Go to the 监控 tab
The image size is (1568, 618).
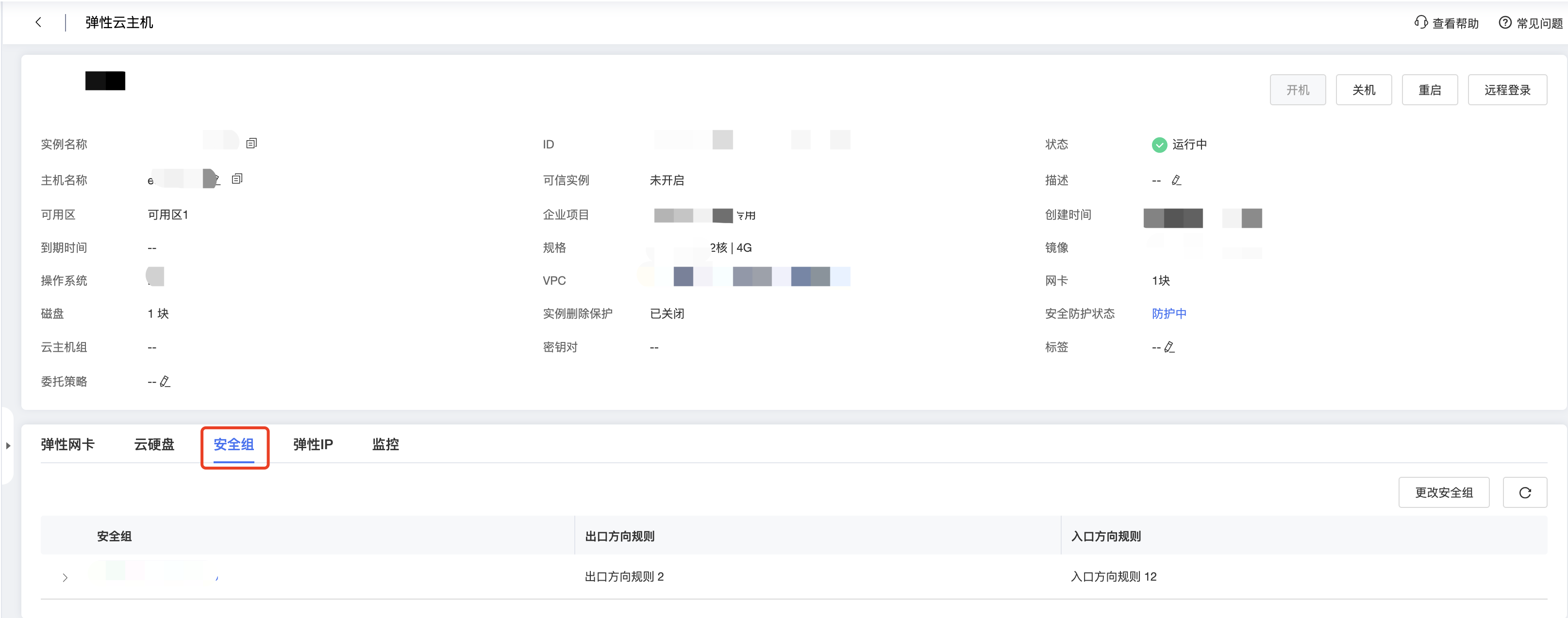(385, 444)
